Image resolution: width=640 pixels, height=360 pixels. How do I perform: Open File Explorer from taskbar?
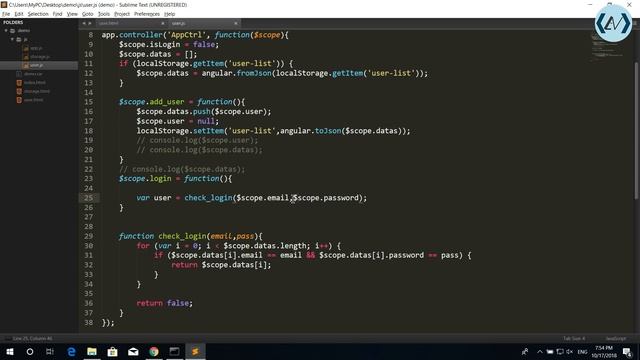[x=92, y=351]
